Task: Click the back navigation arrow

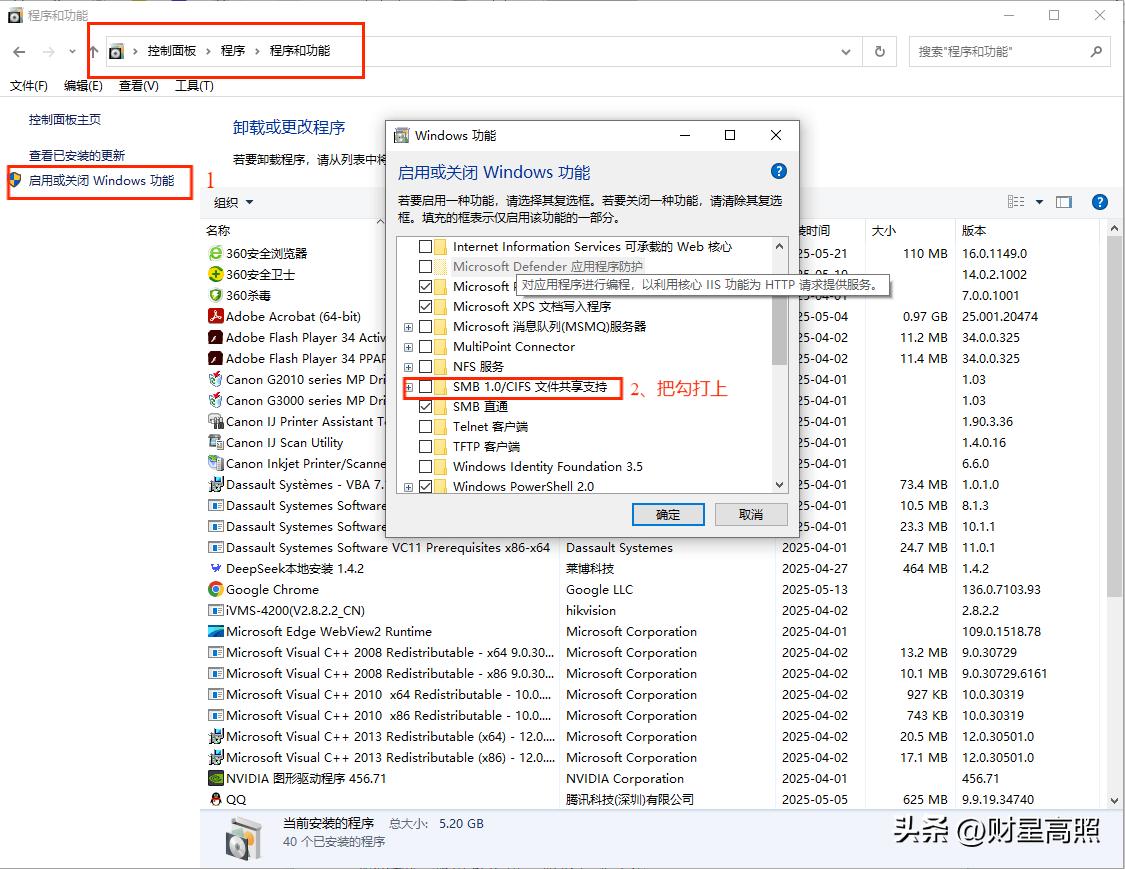Action: pos(19,51)
